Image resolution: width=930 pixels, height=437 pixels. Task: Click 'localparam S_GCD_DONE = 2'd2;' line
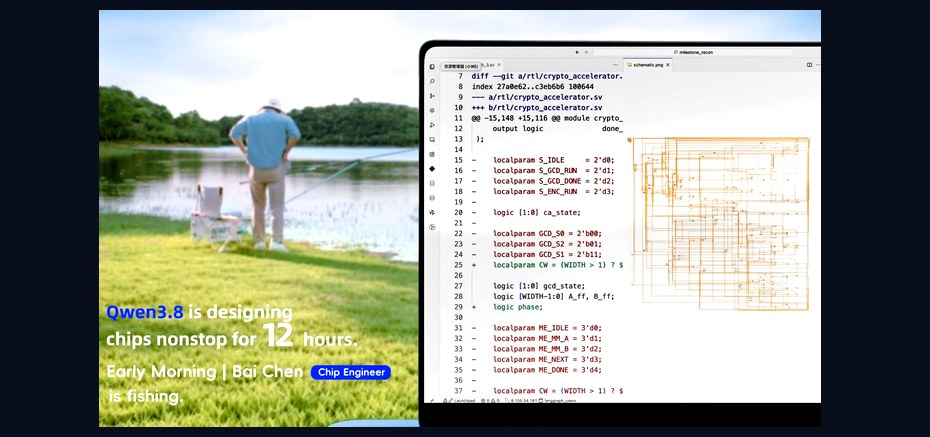[553, 181]
